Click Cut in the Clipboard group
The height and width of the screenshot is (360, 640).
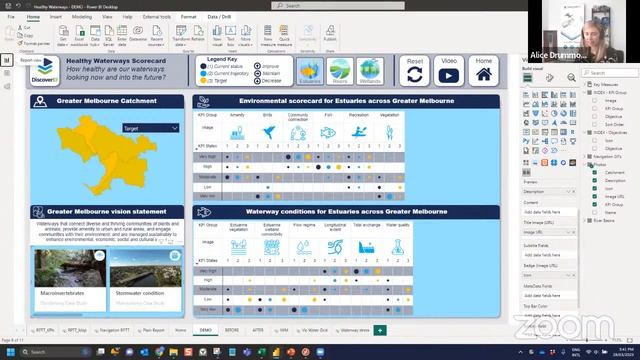24,27
